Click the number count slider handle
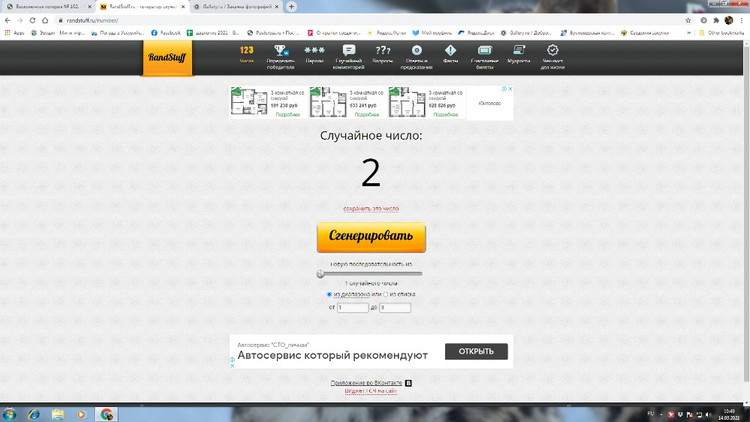This screenshot has width=750, height=422. tap(321, 273)
